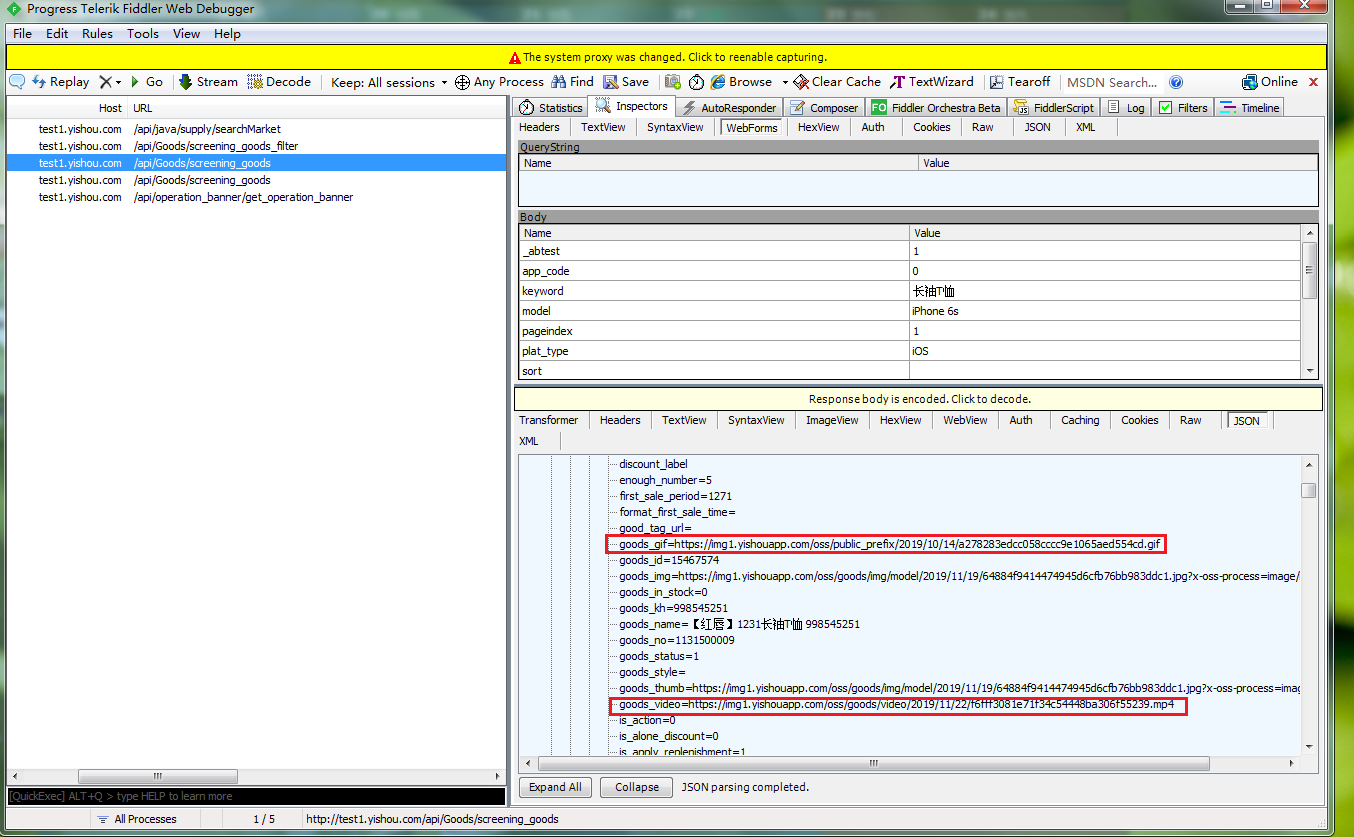
Task: Open the Keep: All sessions dropdown
Action: point(389,82)
